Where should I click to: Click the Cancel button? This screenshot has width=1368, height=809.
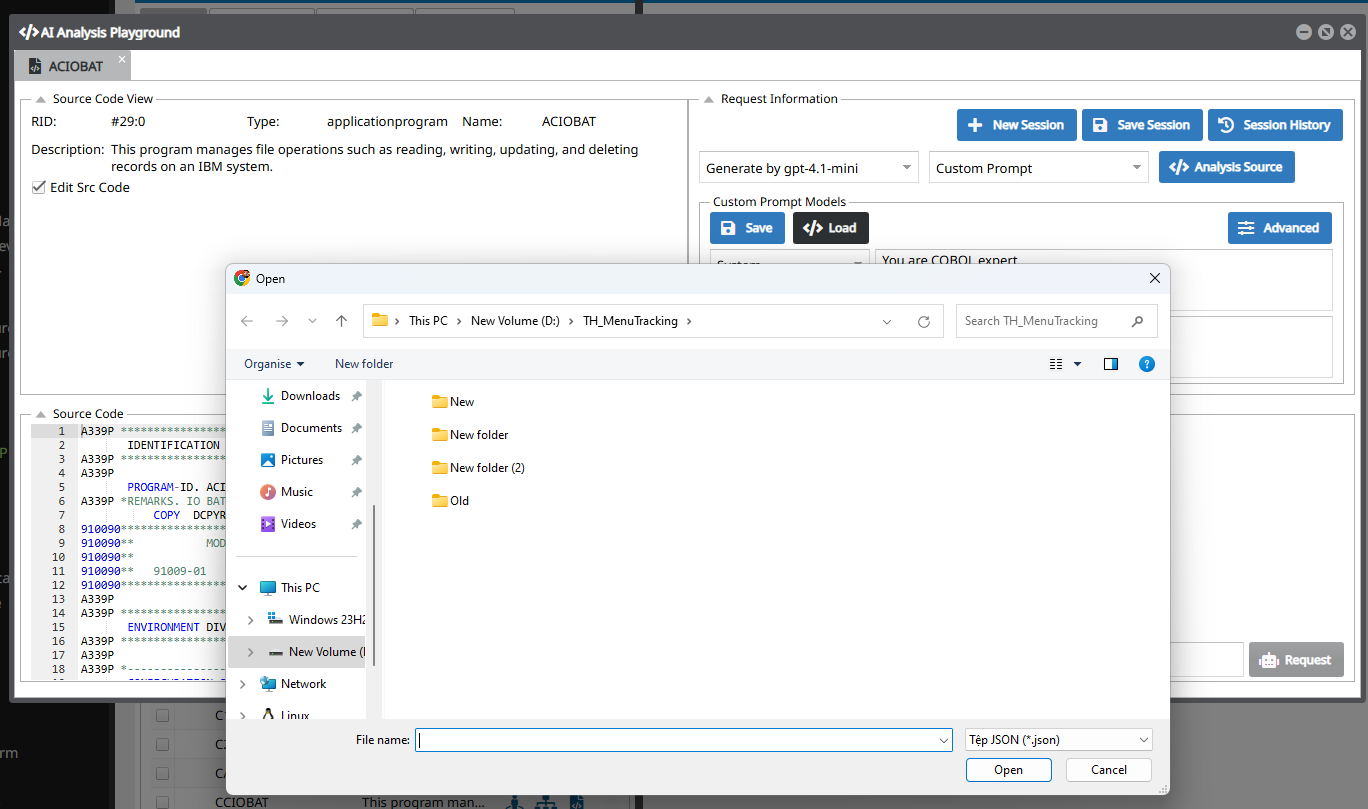(1108, 770)
